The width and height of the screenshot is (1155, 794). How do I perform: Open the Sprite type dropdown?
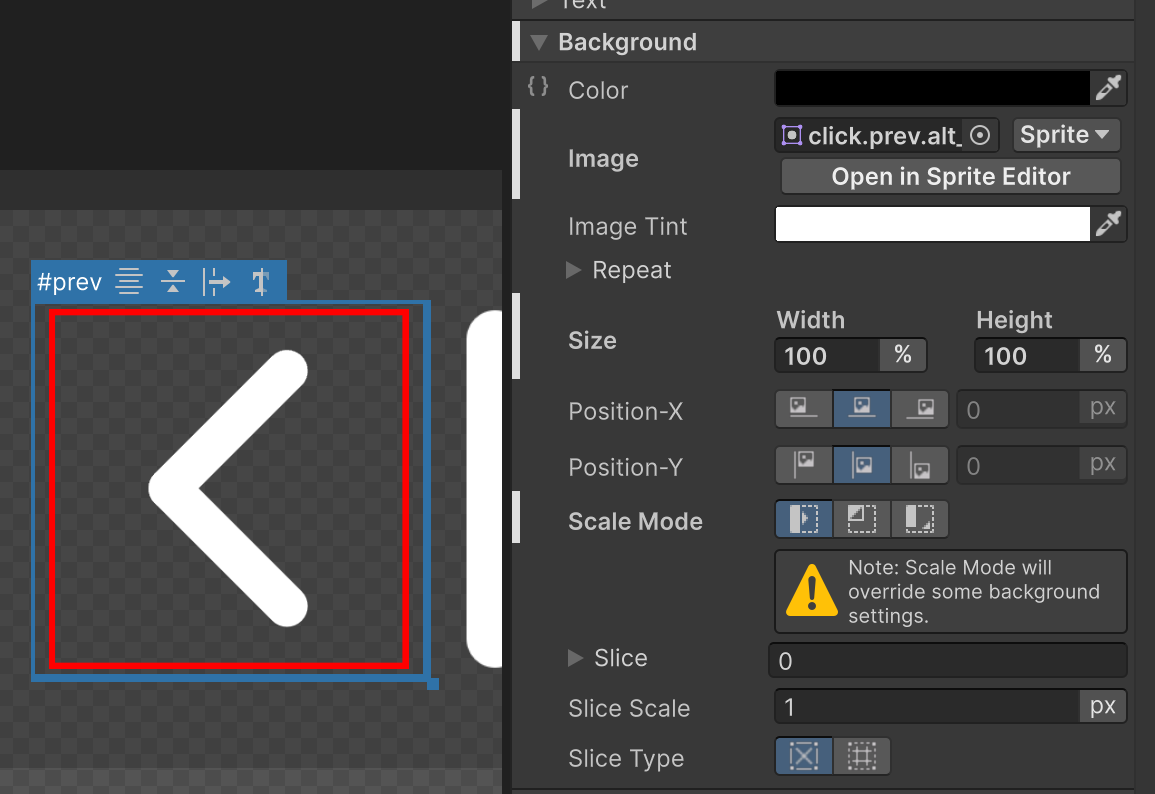(x=1066, y=135)
